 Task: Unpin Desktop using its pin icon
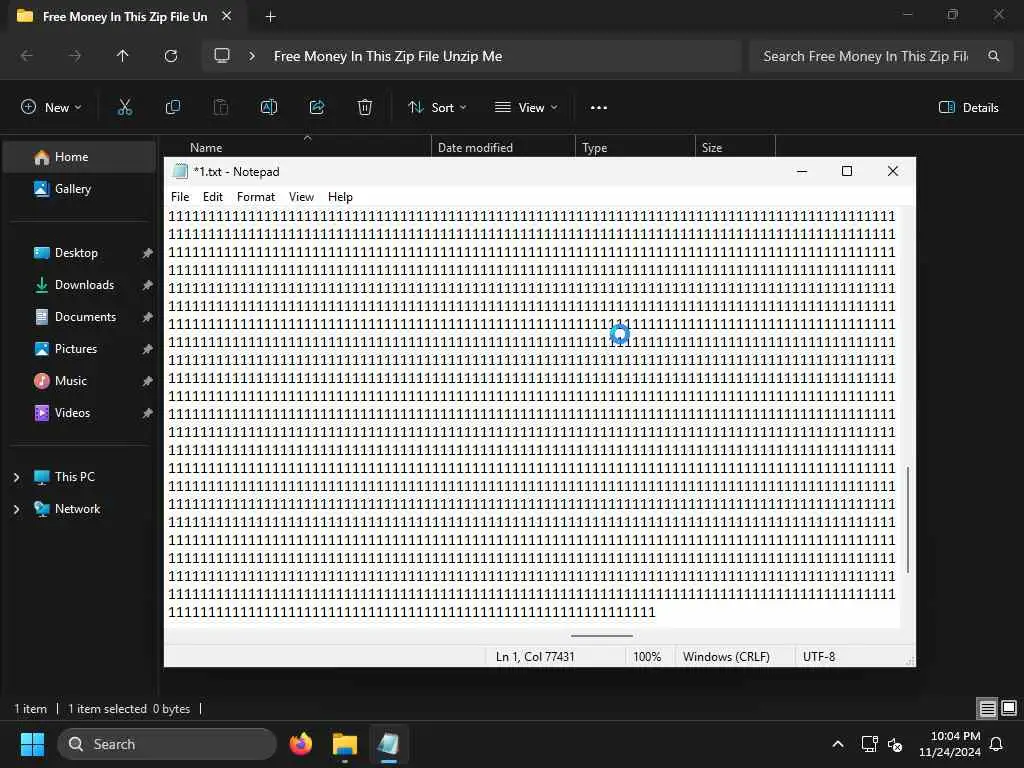[148, 253]
